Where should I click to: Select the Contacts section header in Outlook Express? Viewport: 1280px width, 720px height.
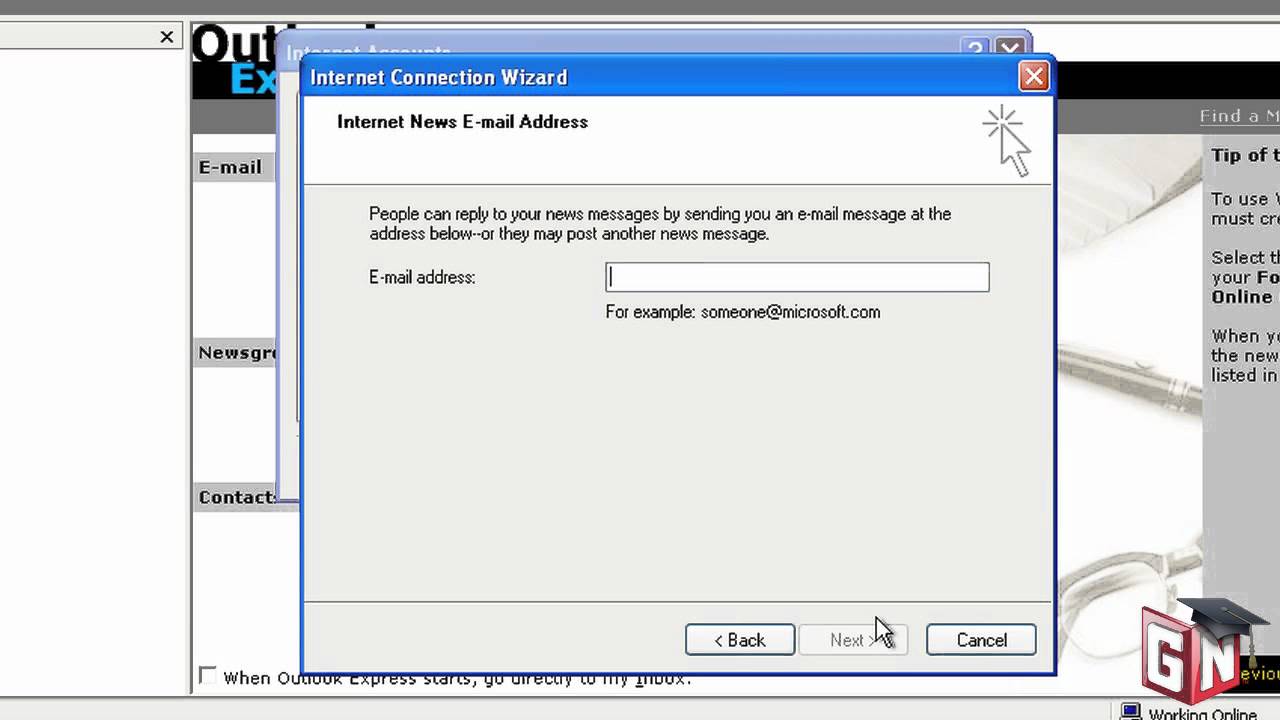pyautogui.click(x=237, y=497)
